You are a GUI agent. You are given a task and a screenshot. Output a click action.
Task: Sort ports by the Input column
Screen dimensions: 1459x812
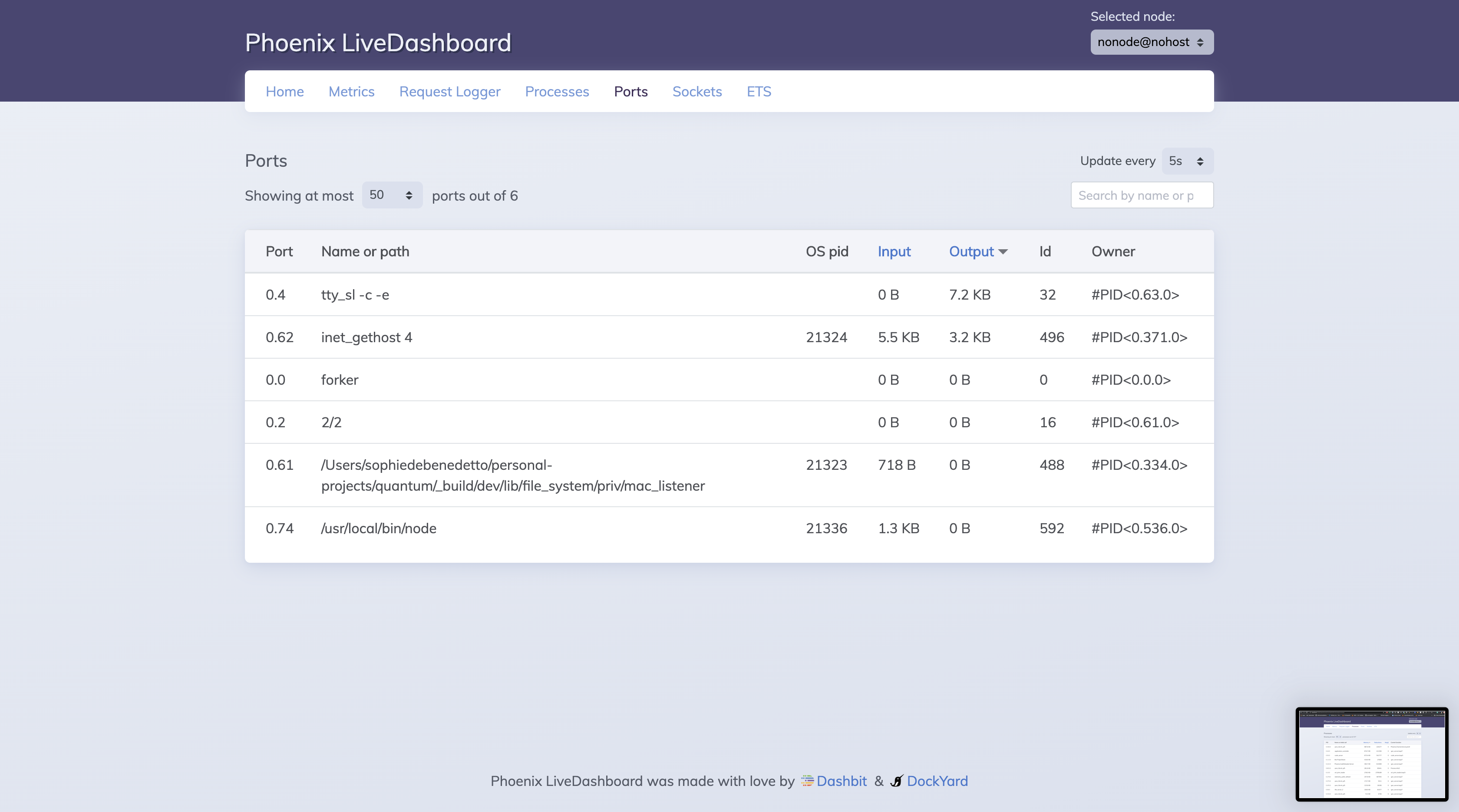(894, 252)
